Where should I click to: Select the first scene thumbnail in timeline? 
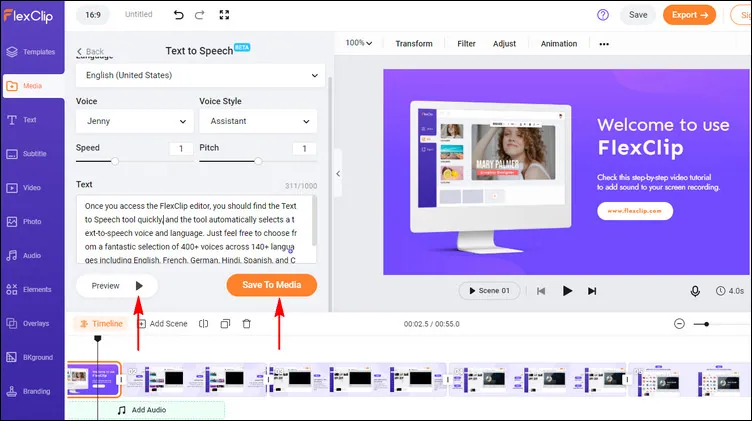(x=94, y=379)
